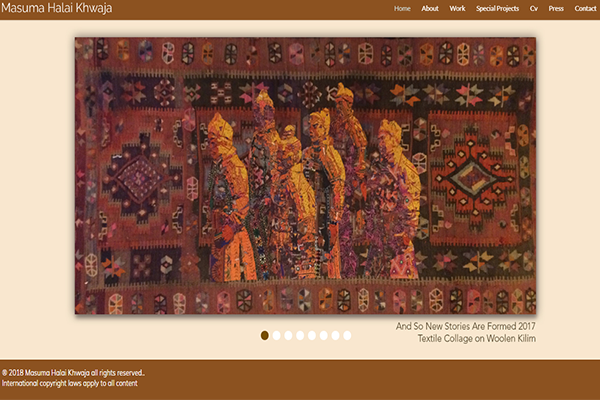Click caption 'Textile Collage on Woolen Kilim'
Screen dimensions: 600x400
tap(477, 338)
